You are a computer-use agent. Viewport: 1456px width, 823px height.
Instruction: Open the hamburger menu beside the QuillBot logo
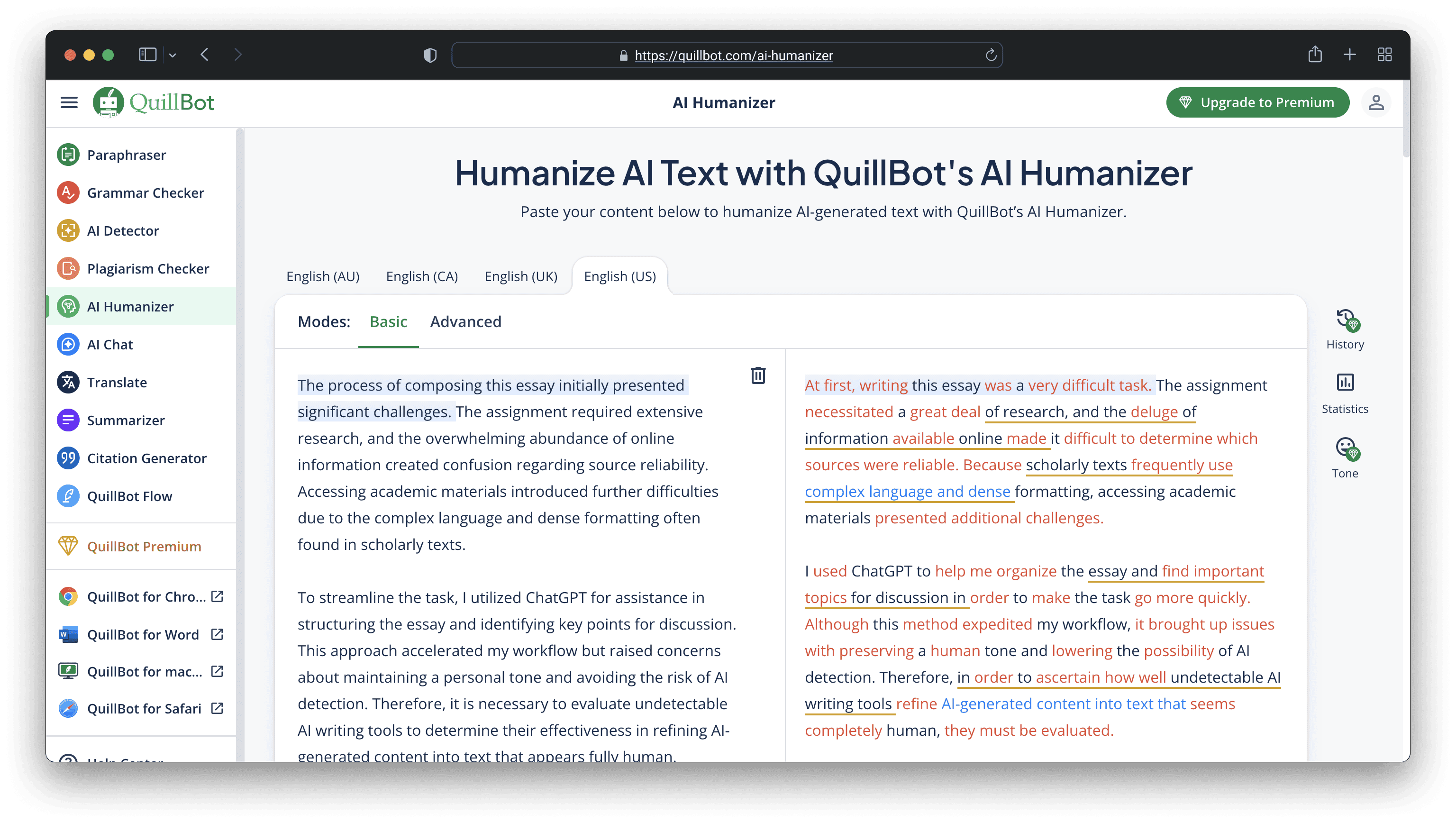[x=69, y=102]
